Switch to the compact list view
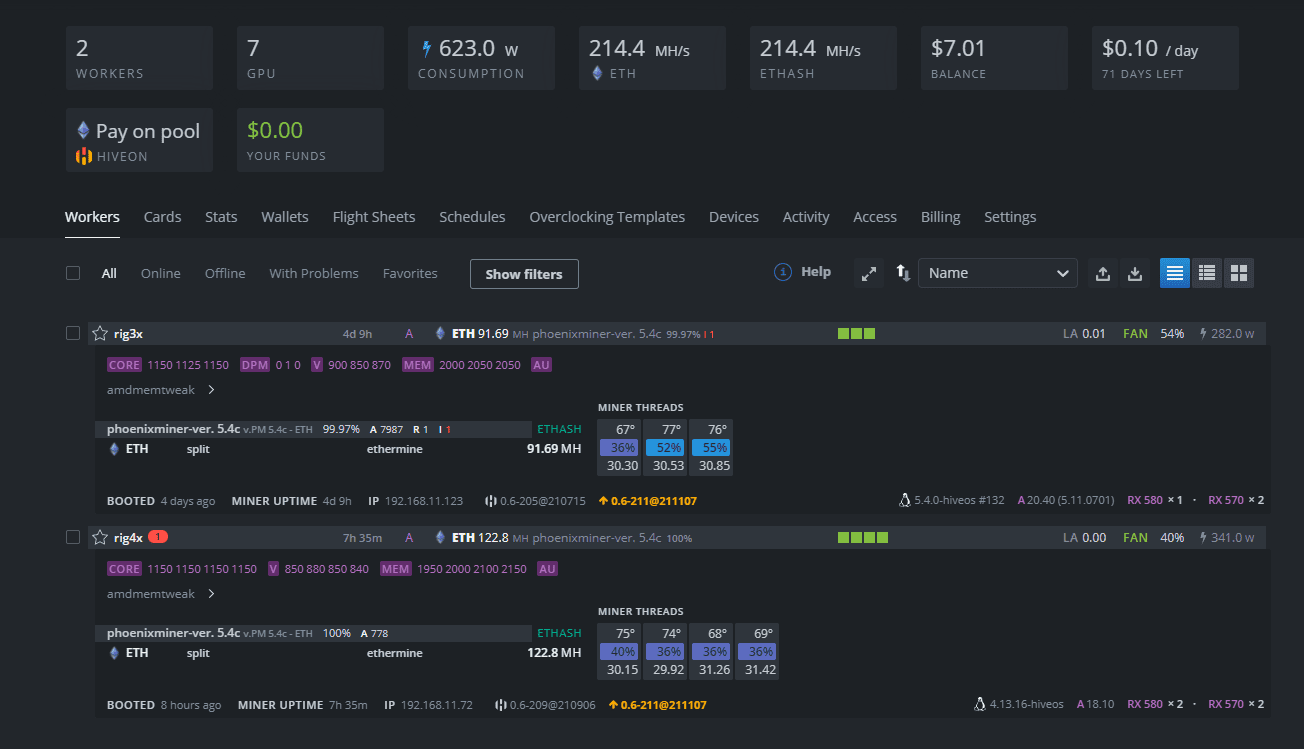The image size is (1304, 749). (1207, 273)
